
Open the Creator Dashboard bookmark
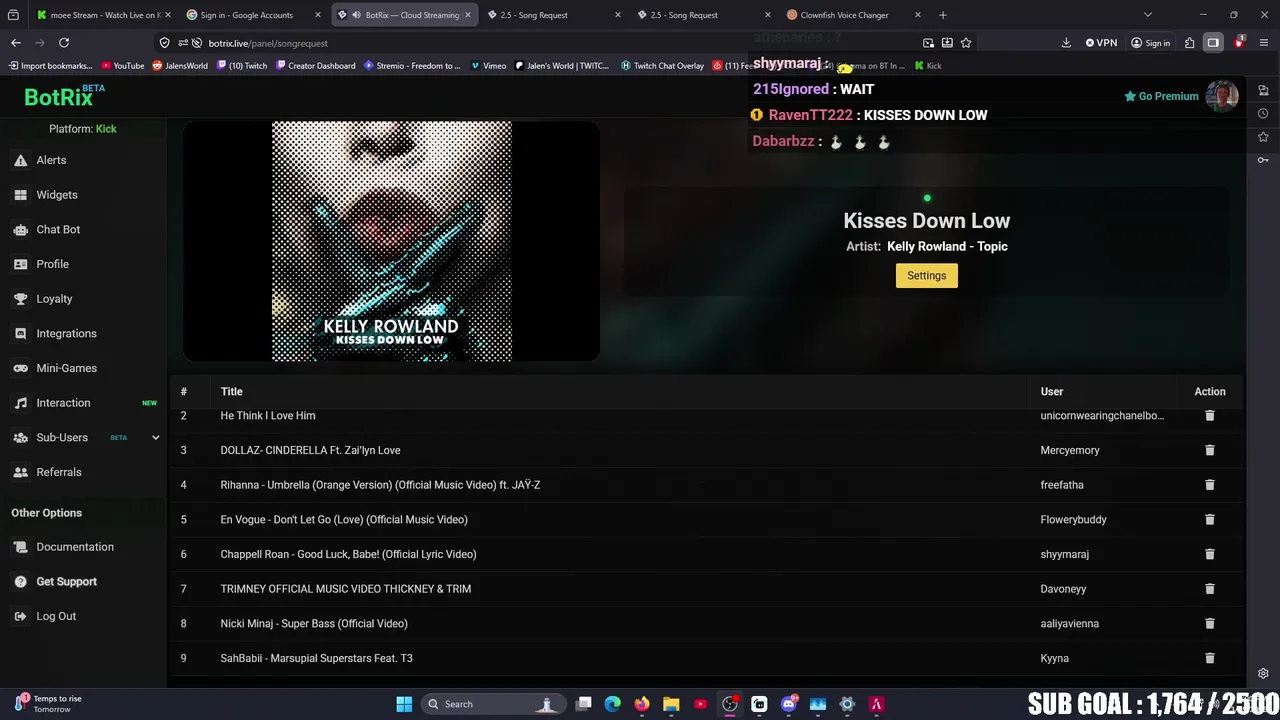(316, 66)
